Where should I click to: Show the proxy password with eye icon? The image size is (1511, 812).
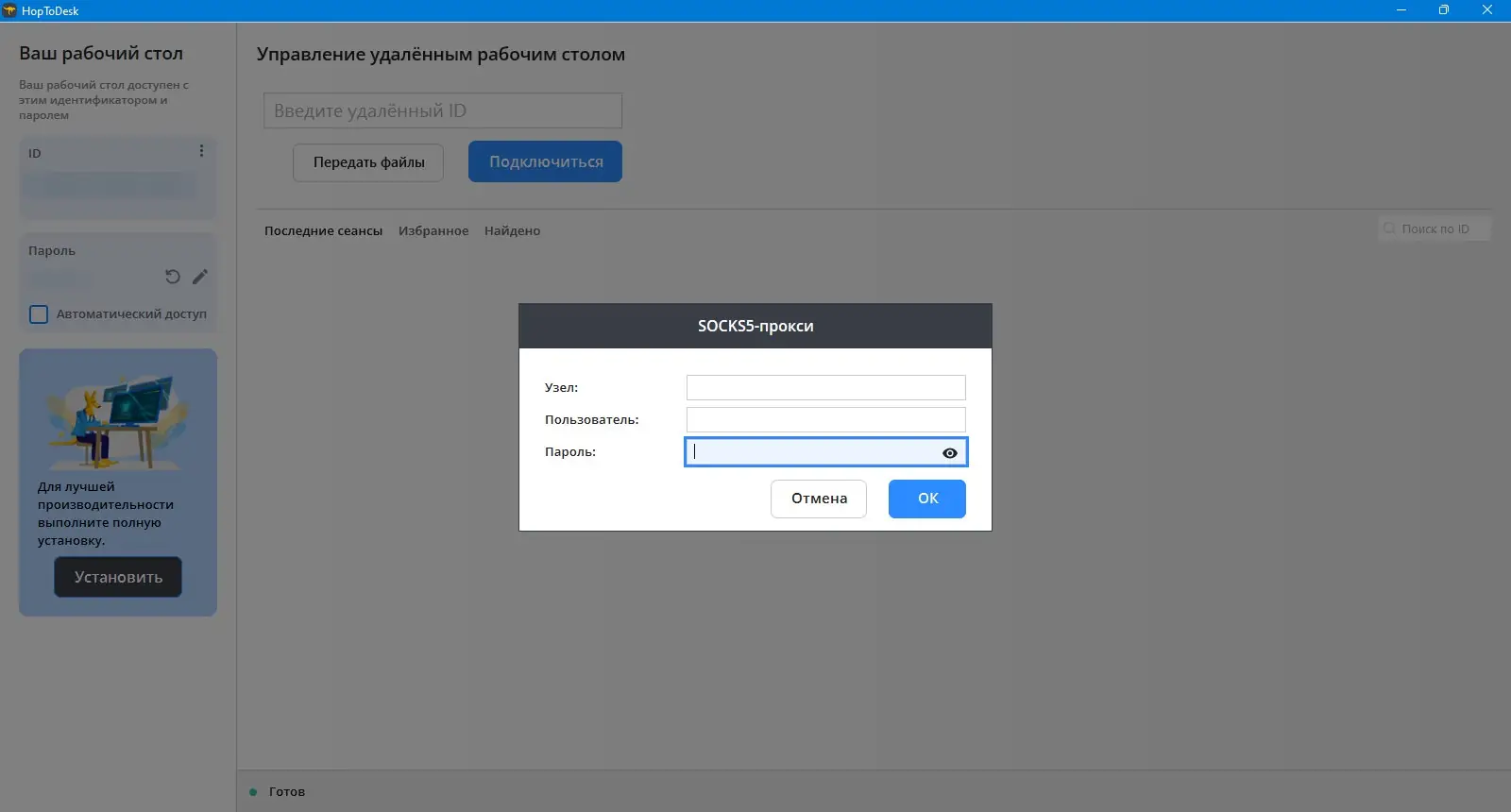tap(950, 453)
